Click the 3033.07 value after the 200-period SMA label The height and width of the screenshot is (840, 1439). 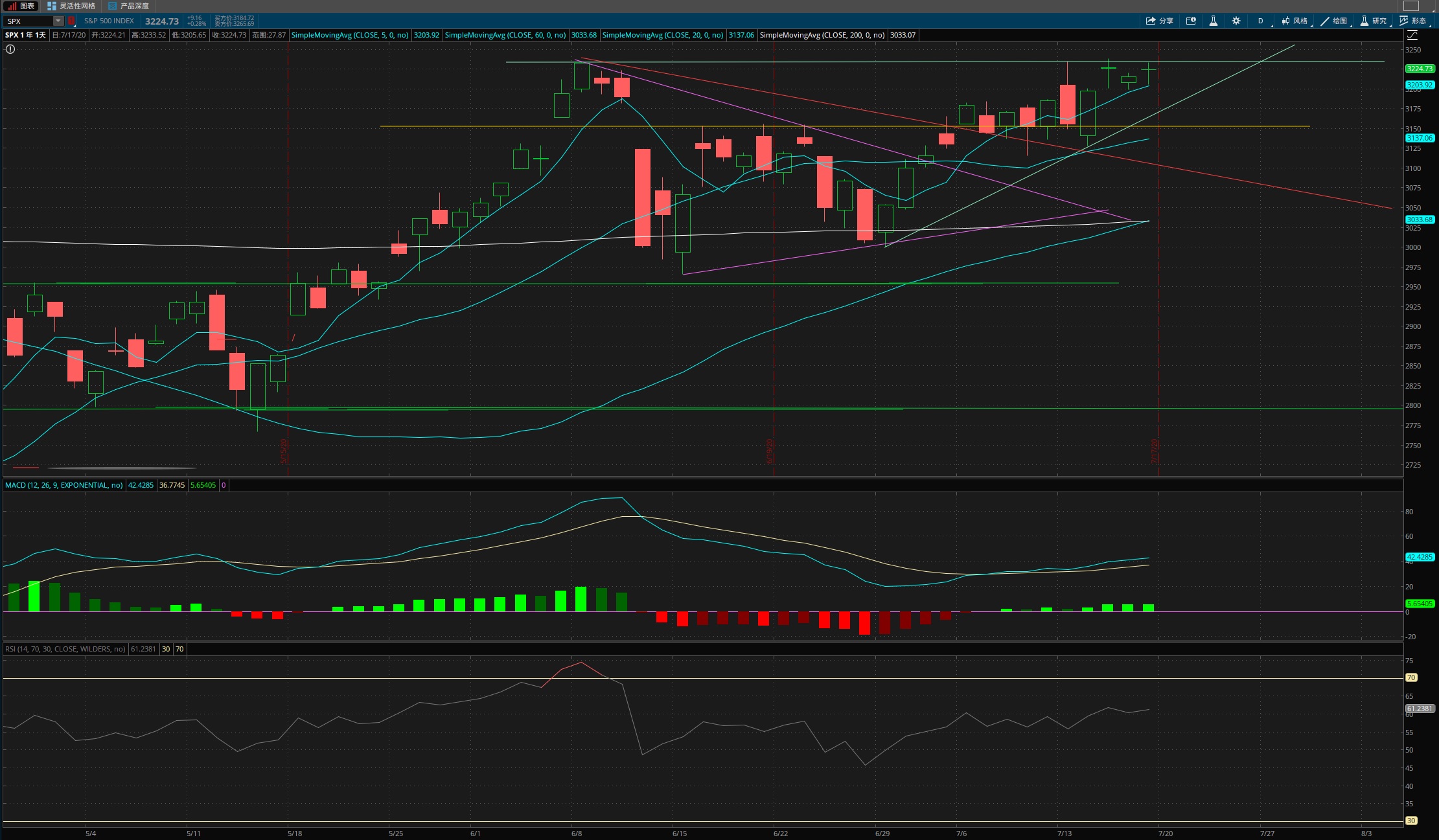pos(903,35)
